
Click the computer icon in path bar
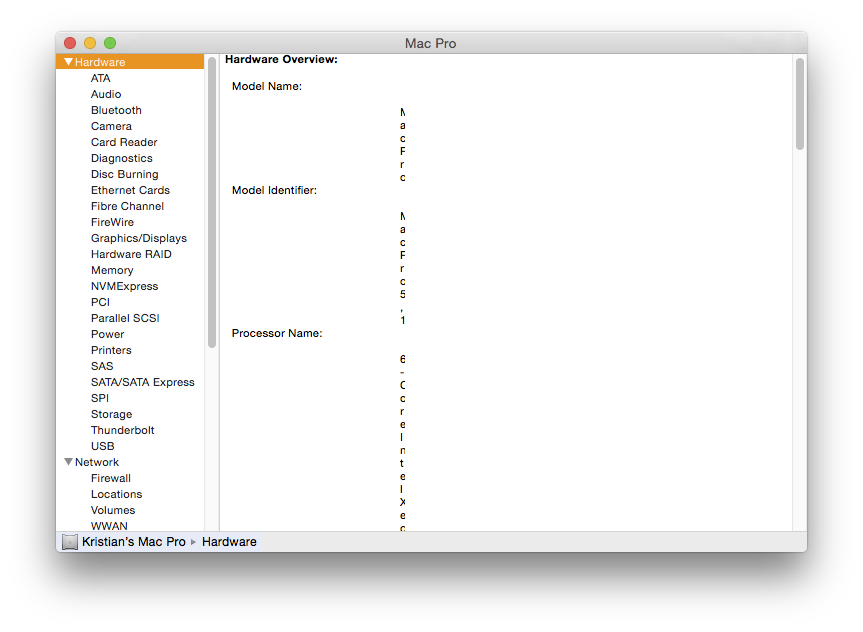point(70,542)
